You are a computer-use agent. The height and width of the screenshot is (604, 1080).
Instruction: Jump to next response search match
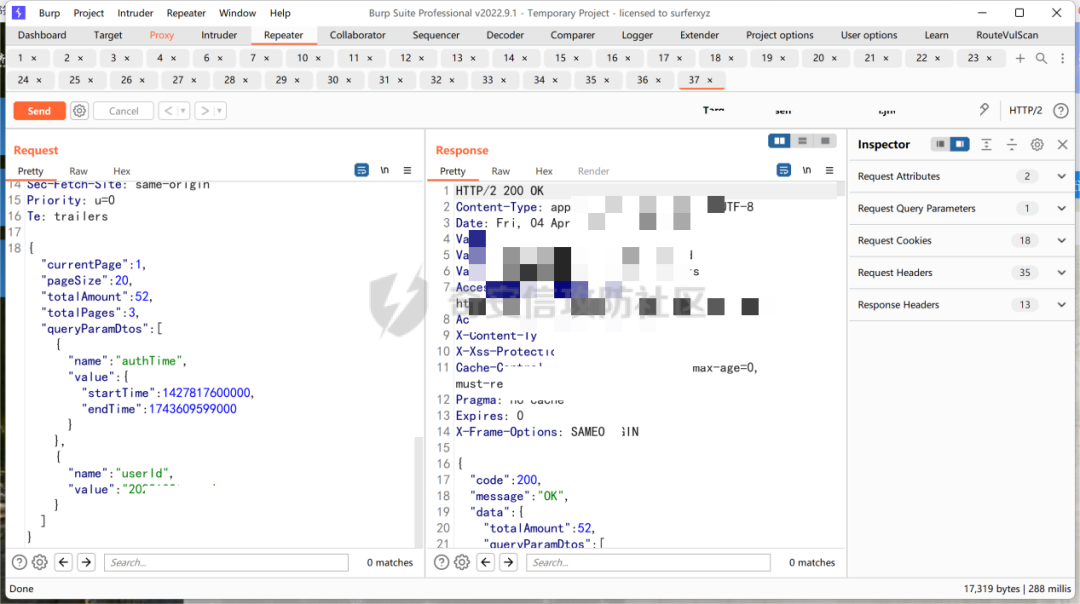(508, 563)
